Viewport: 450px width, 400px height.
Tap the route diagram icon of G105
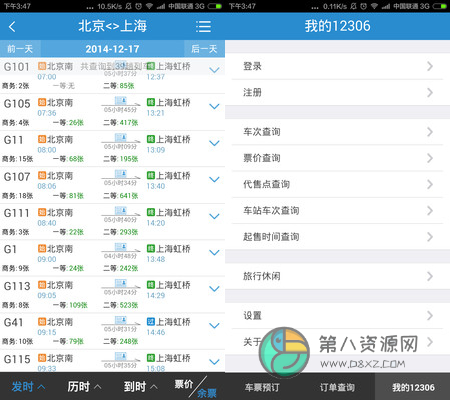121,101
